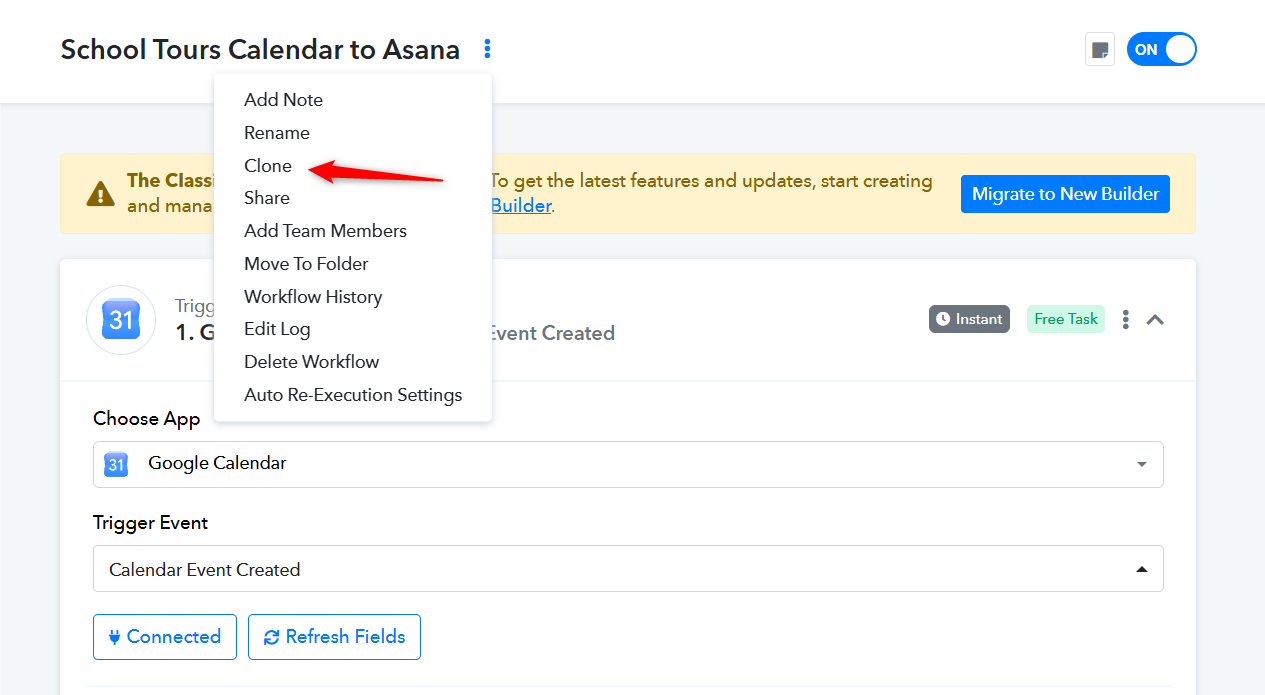The width and height of the screenshot is (1265, 695).
Task: Choose Move To Folder option
Action: click(x=306, y=264)
